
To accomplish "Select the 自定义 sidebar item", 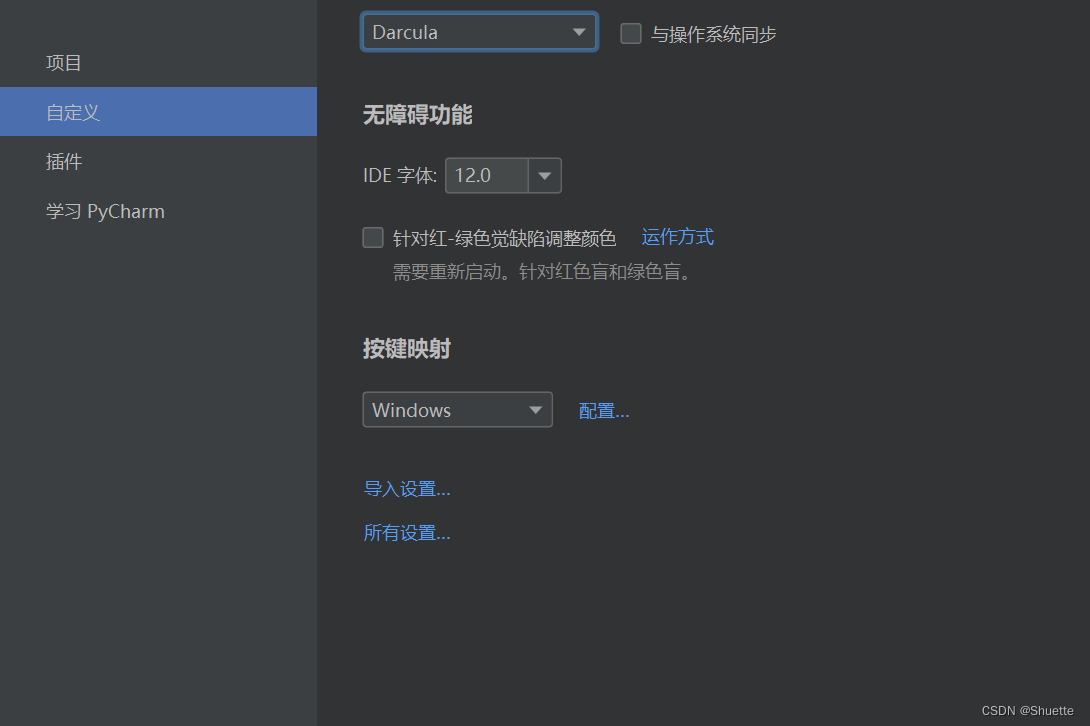I will (x=158, y=112).
